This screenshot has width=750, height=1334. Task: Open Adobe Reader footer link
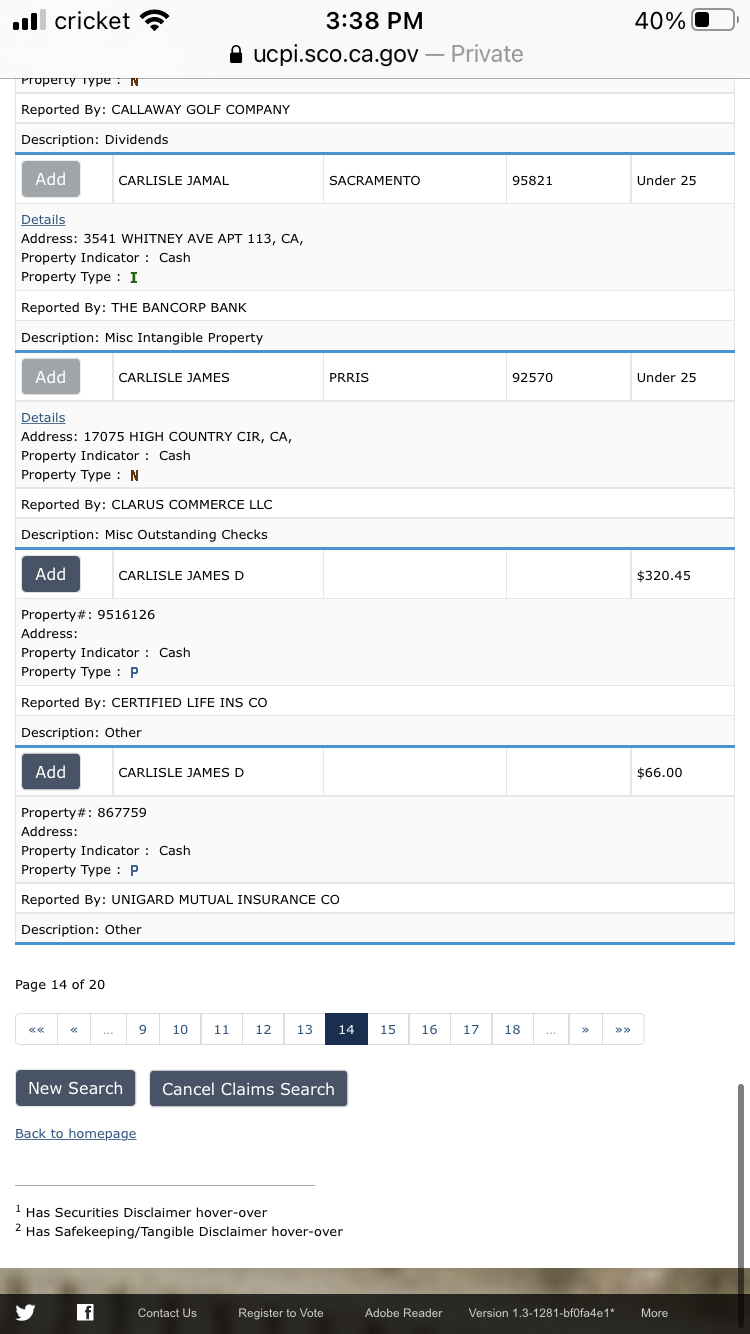[x=404, y=1313]
